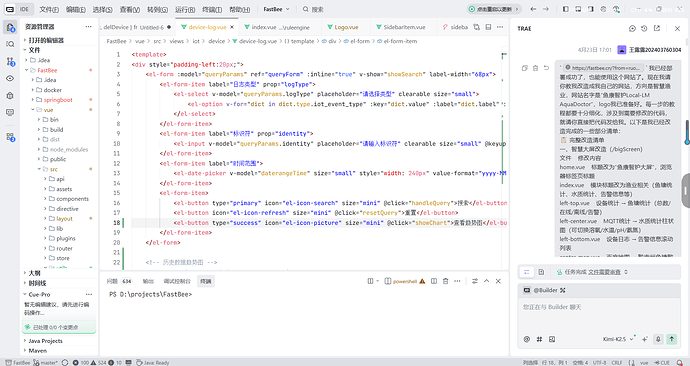The height and width of the screenshot is (366, 690).
Task: Close the bottom terminal panel
Action: coord(498,281)
